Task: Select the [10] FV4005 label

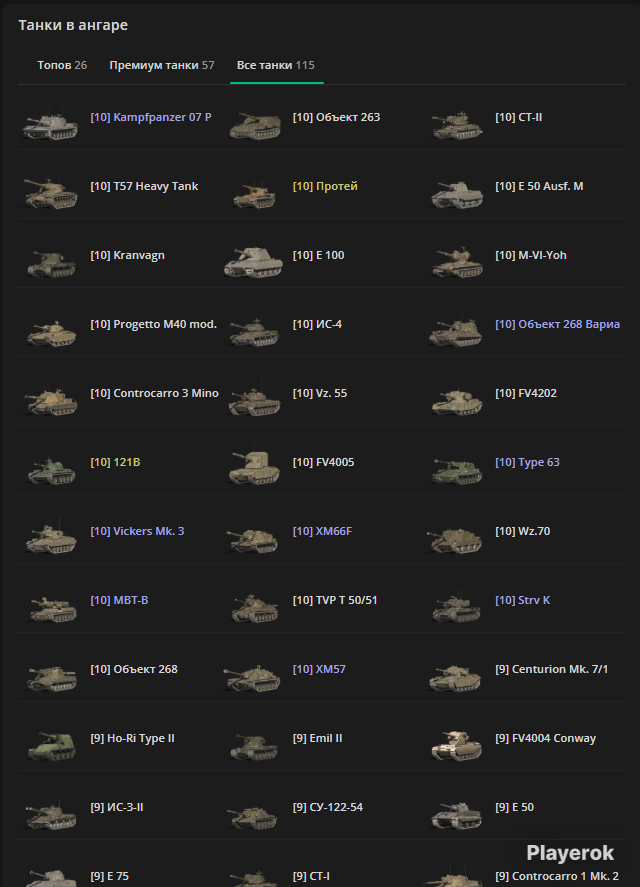Action: 323,462
